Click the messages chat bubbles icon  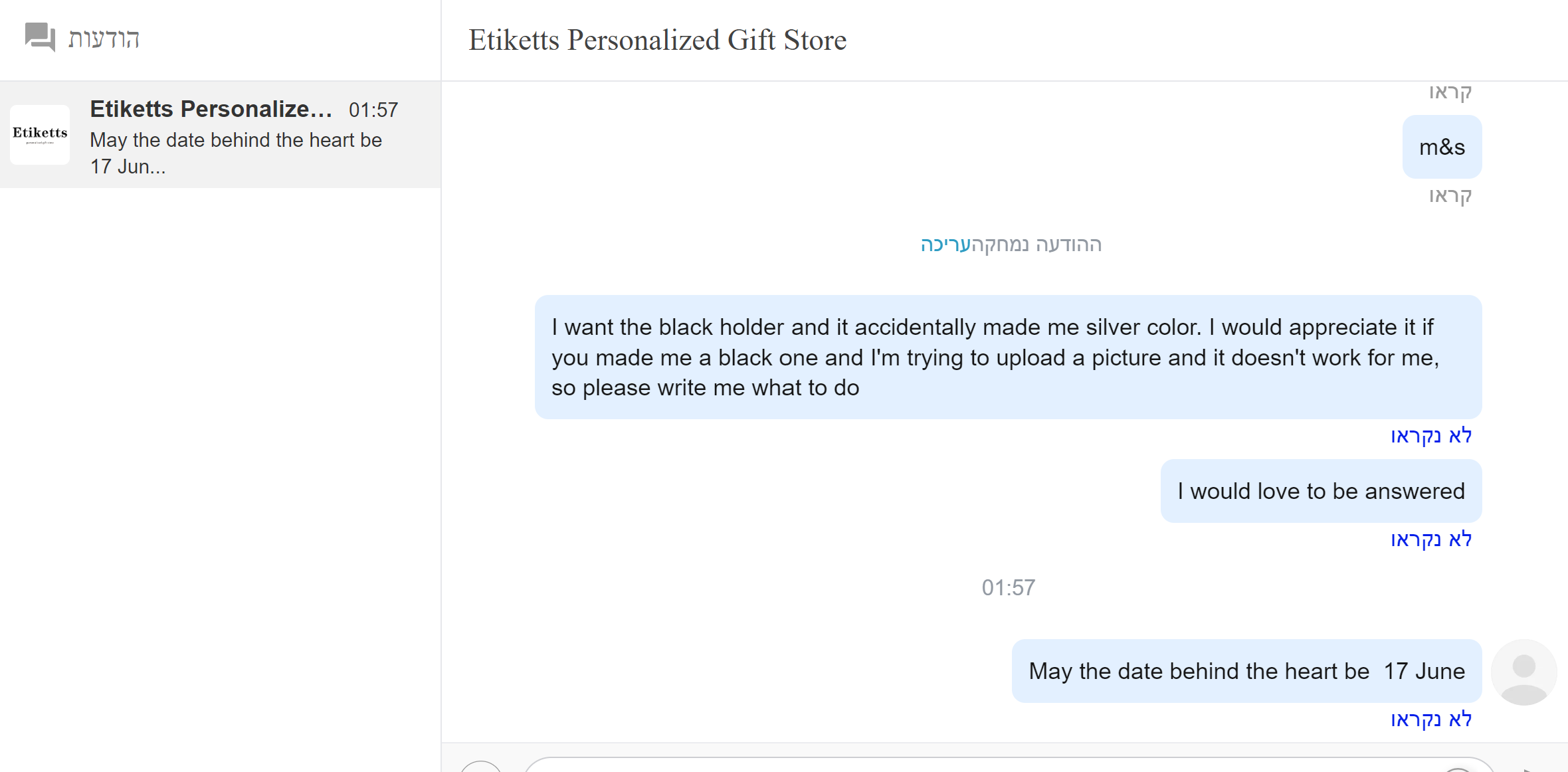coord(40,37)
